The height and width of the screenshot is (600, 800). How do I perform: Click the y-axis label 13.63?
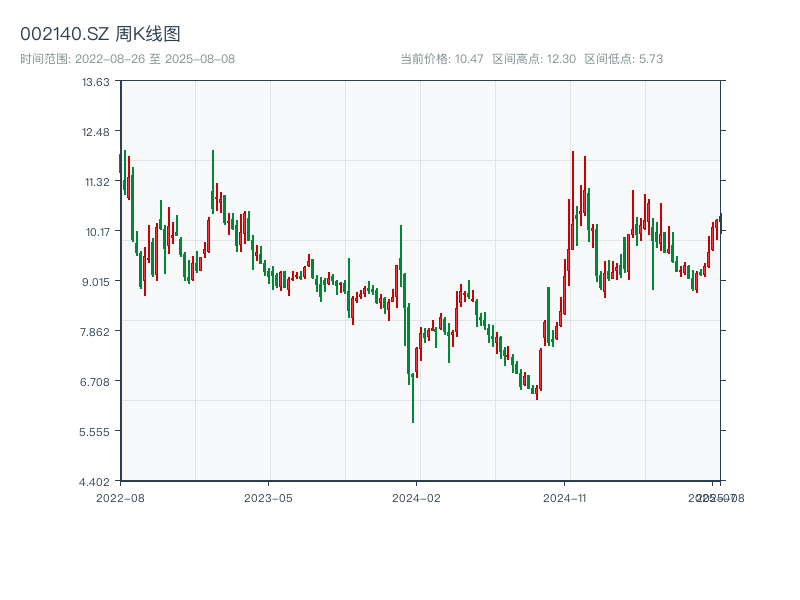coord(95,82)
